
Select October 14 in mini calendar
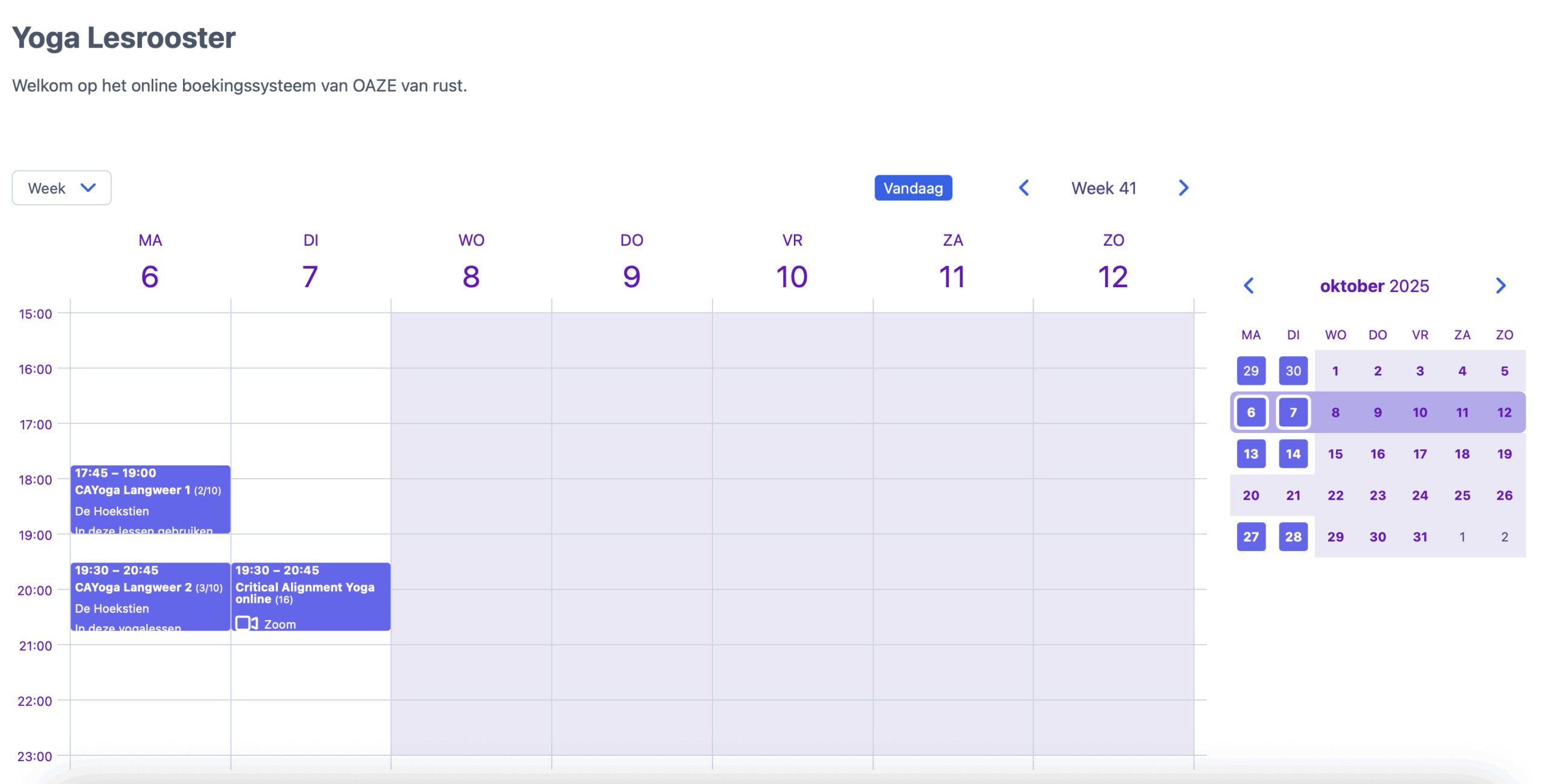1293,454
